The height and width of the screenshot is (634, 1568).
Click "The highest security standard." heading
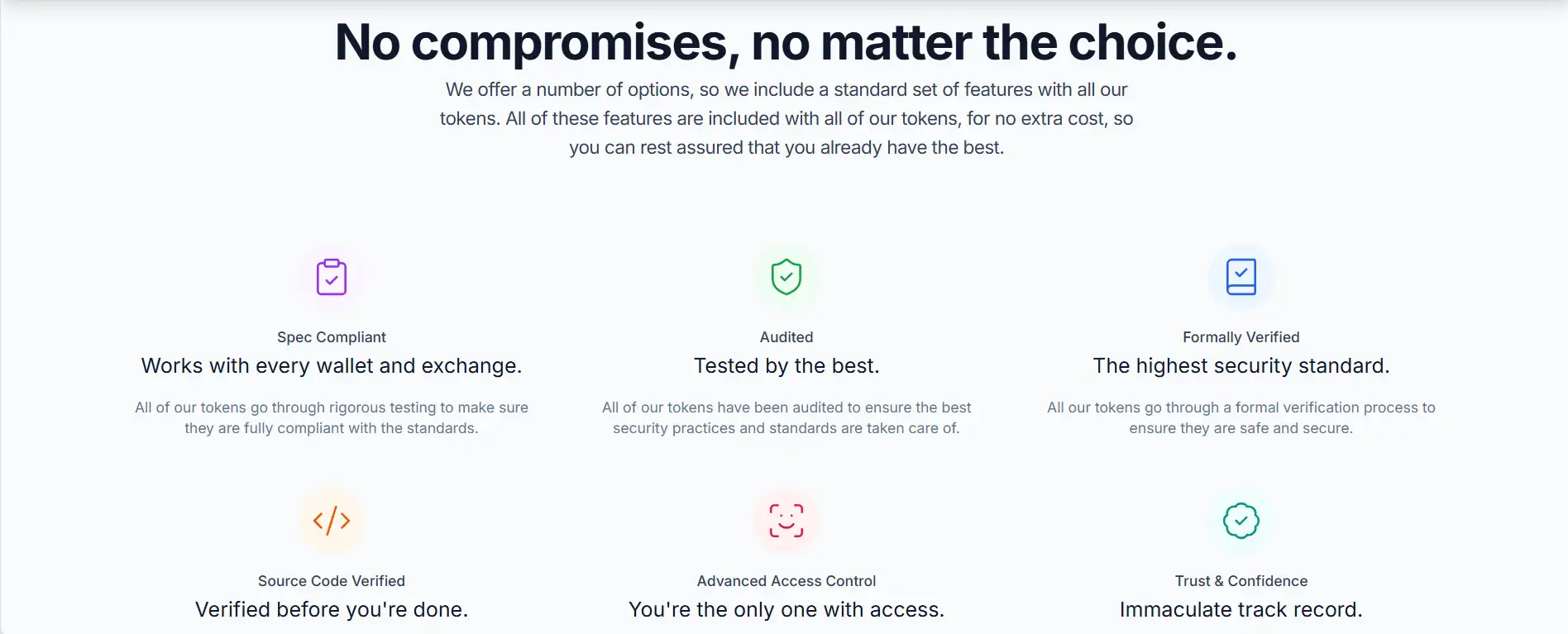point(1241,366)
